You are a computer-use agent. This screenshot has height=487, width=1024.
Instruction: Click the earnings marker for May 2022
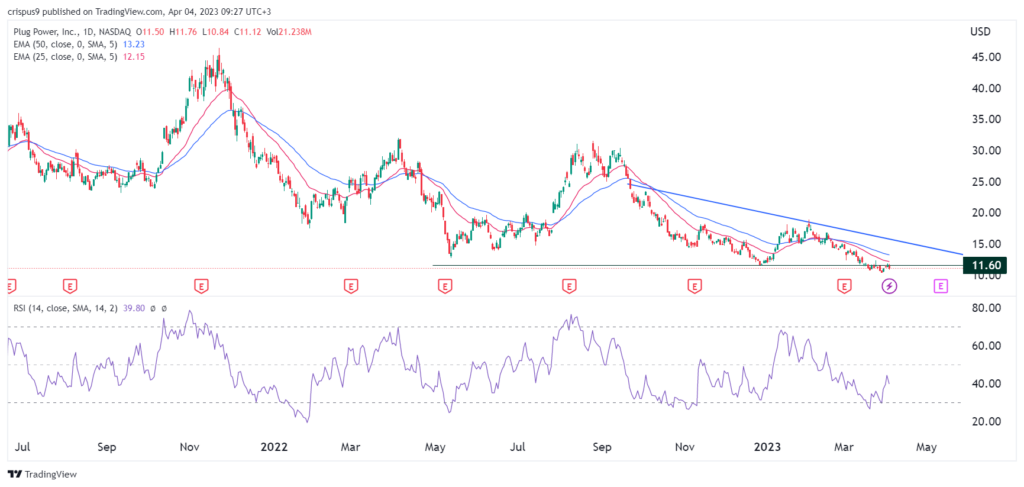pyautogui.click(x=445, y=286)
